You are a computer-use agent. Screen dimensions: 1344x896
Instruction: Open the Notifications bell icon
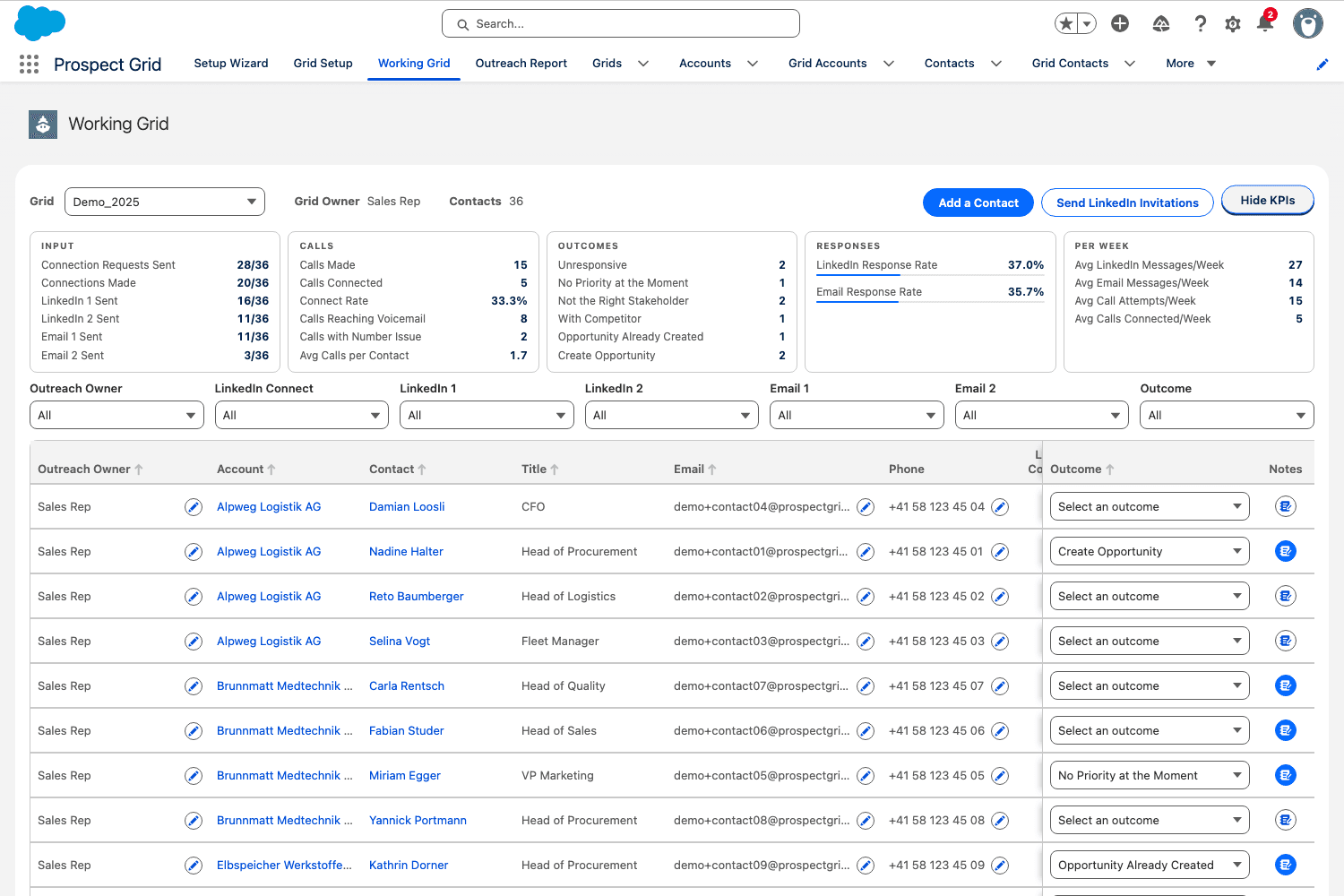1265,22
